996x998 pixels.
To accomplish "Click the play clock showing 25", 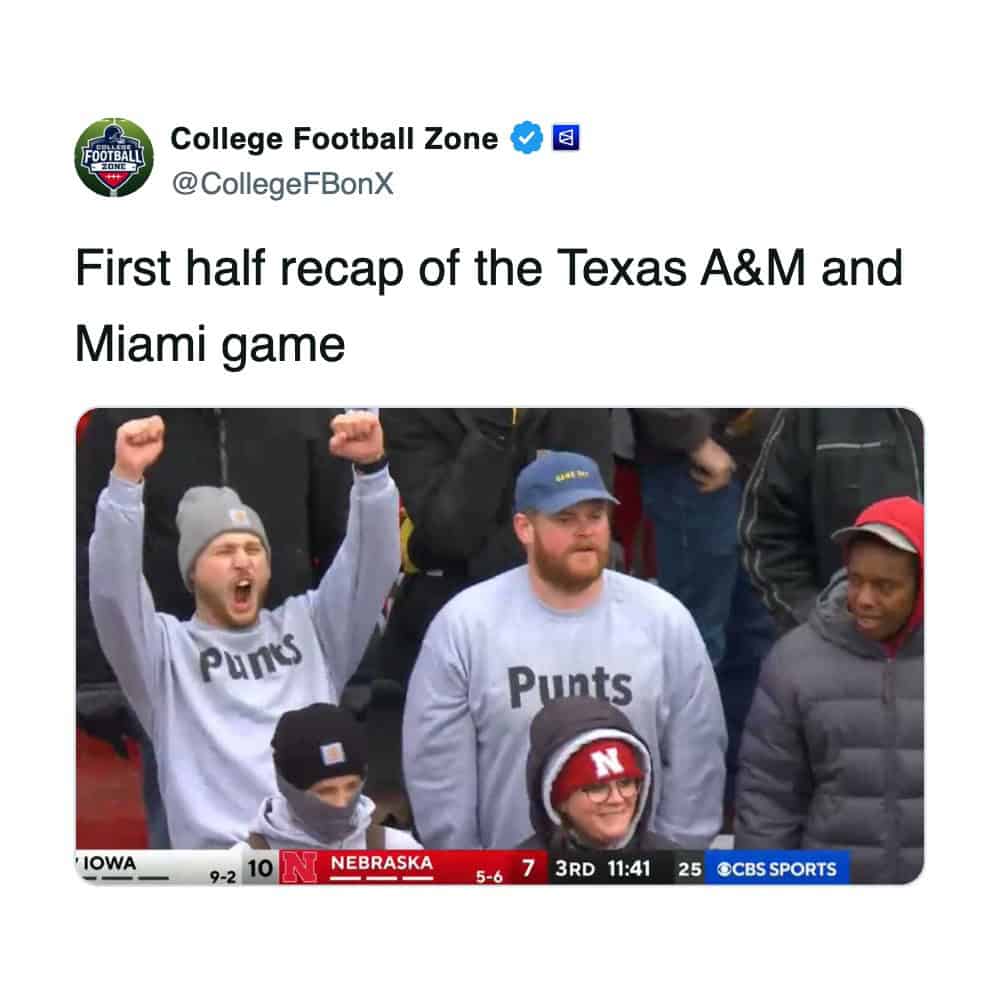I will tap(689, 868).
